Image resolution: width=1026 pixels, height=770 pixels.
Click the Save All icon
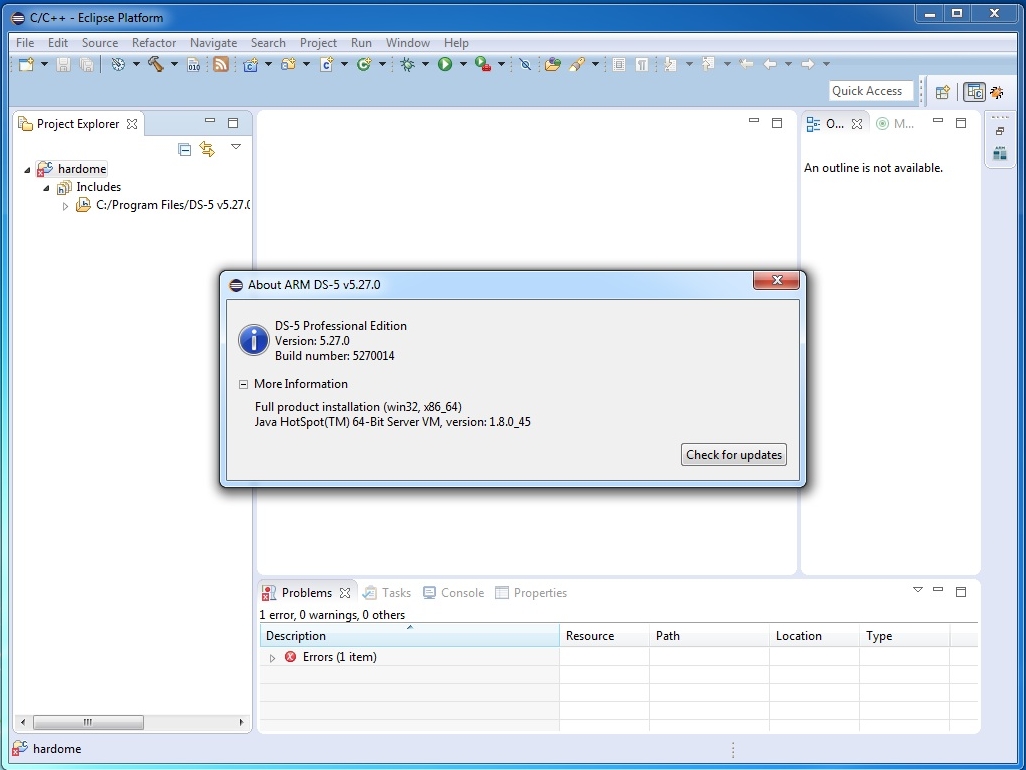86,64
